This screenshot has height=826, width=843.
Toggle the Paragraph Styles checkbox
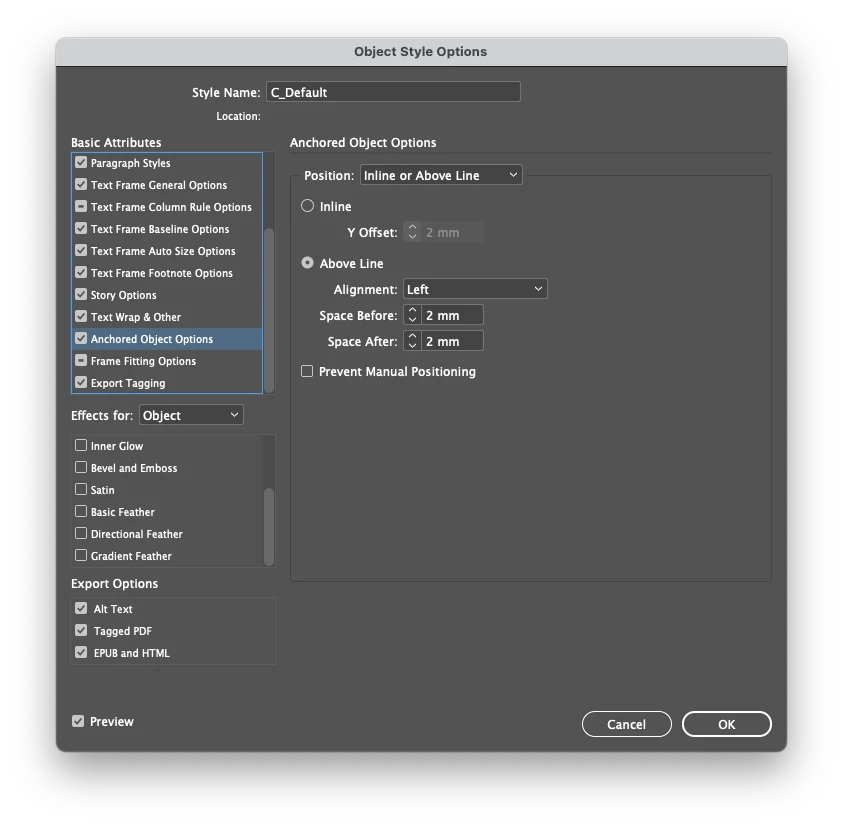click(81, 162)
